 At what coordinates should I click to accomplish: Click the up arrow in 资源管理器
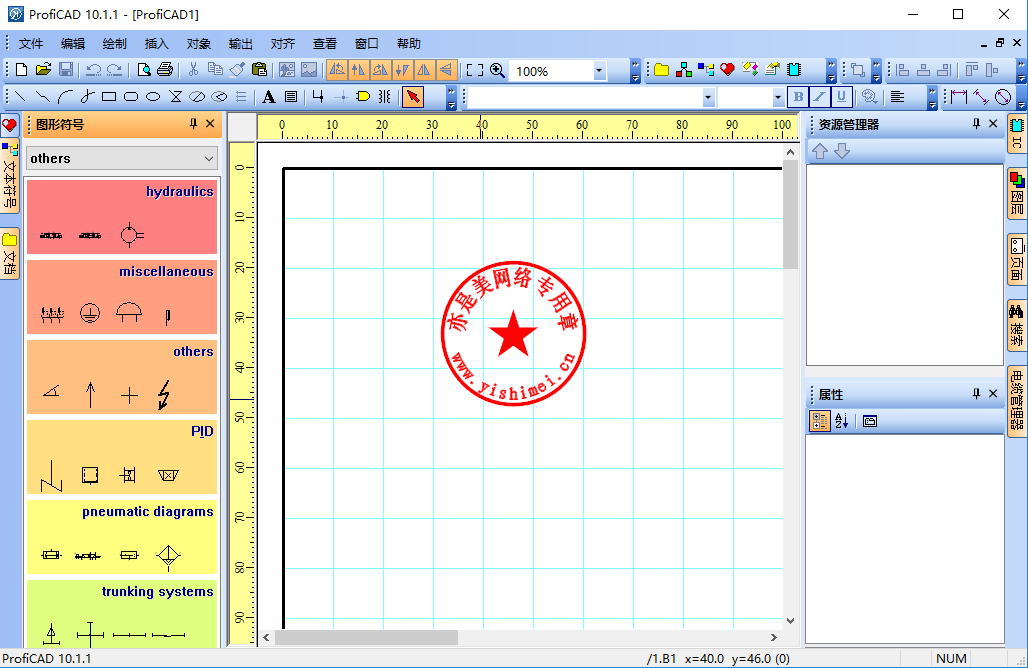(x=820, y=151)
